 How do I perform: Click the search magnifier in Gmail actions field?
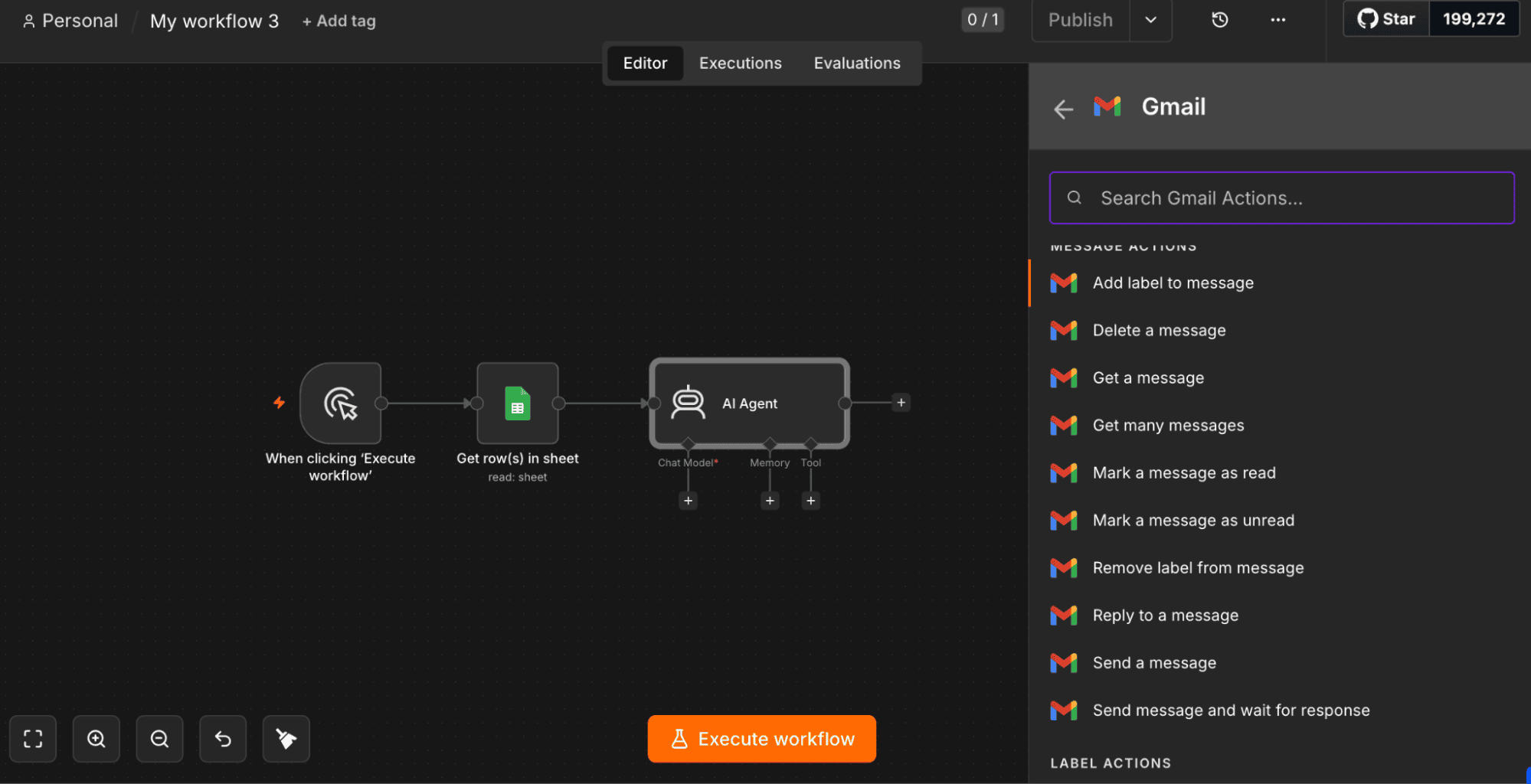[1075, 198]
